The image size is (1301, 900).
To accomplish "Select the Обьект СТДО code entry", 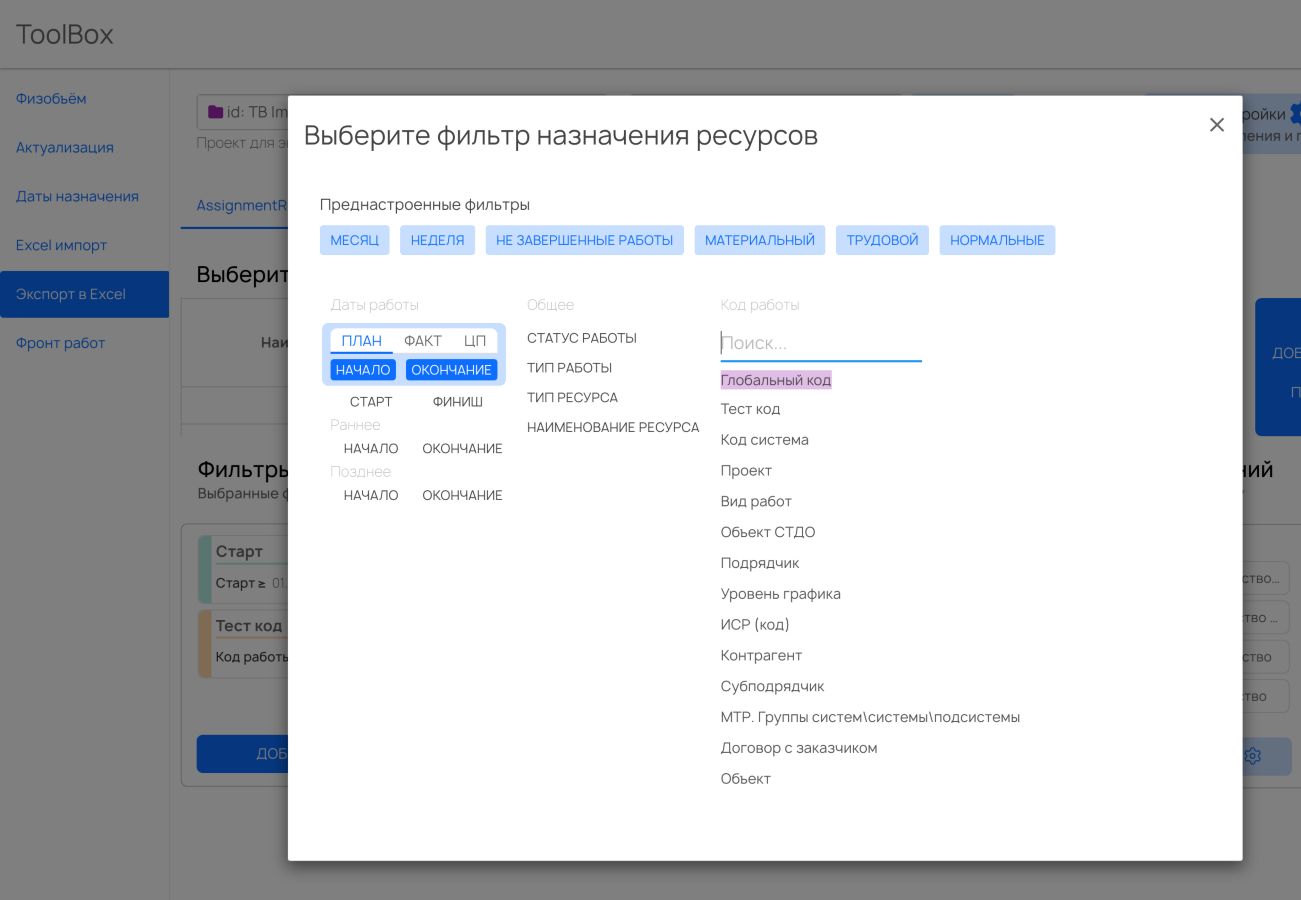I will (768, 532).
